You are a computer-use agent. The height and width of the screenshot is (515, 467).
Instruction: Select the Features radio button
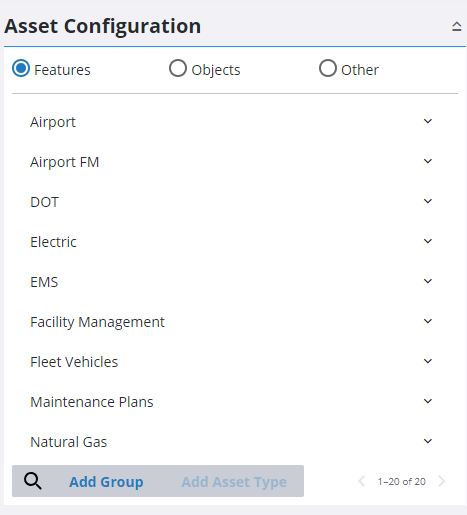(x=21, y=68)
